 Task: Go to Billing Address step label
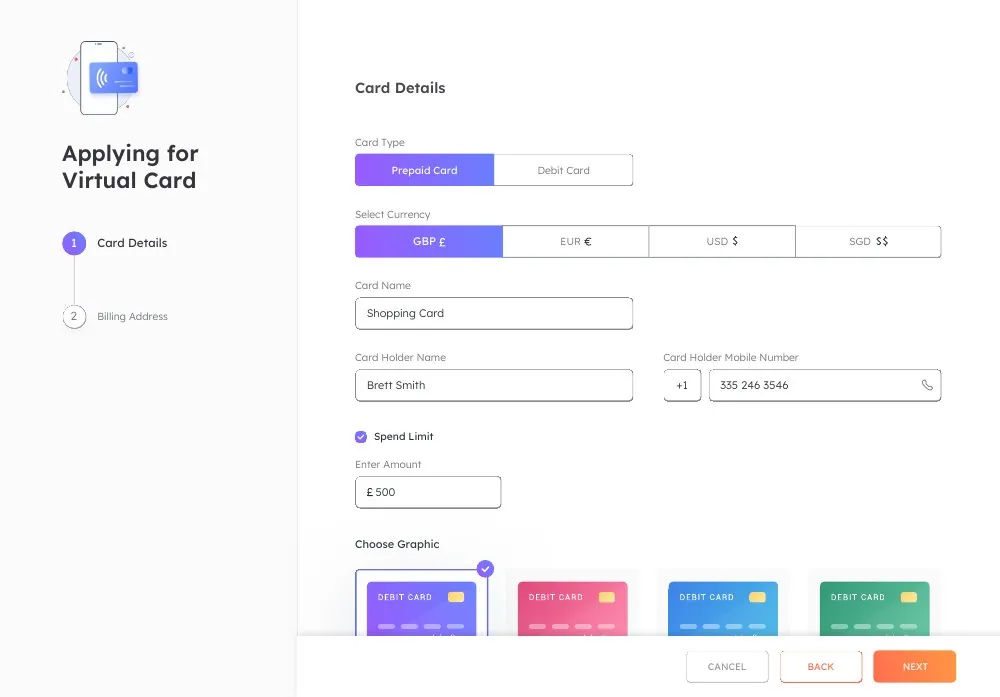pyautogui.click(x=132, y=316)
